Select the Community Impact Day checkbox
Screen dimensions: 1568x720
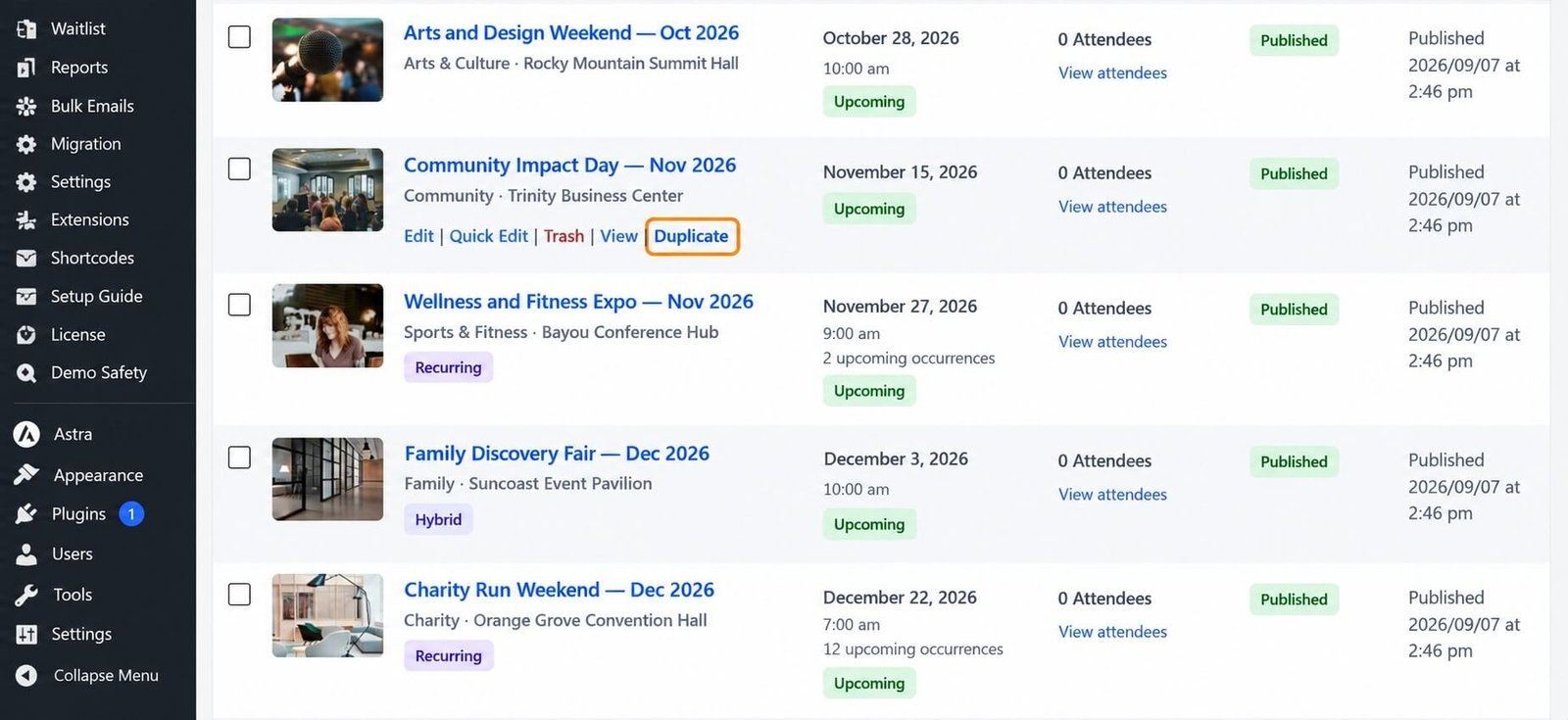click(x=239, y=168)
